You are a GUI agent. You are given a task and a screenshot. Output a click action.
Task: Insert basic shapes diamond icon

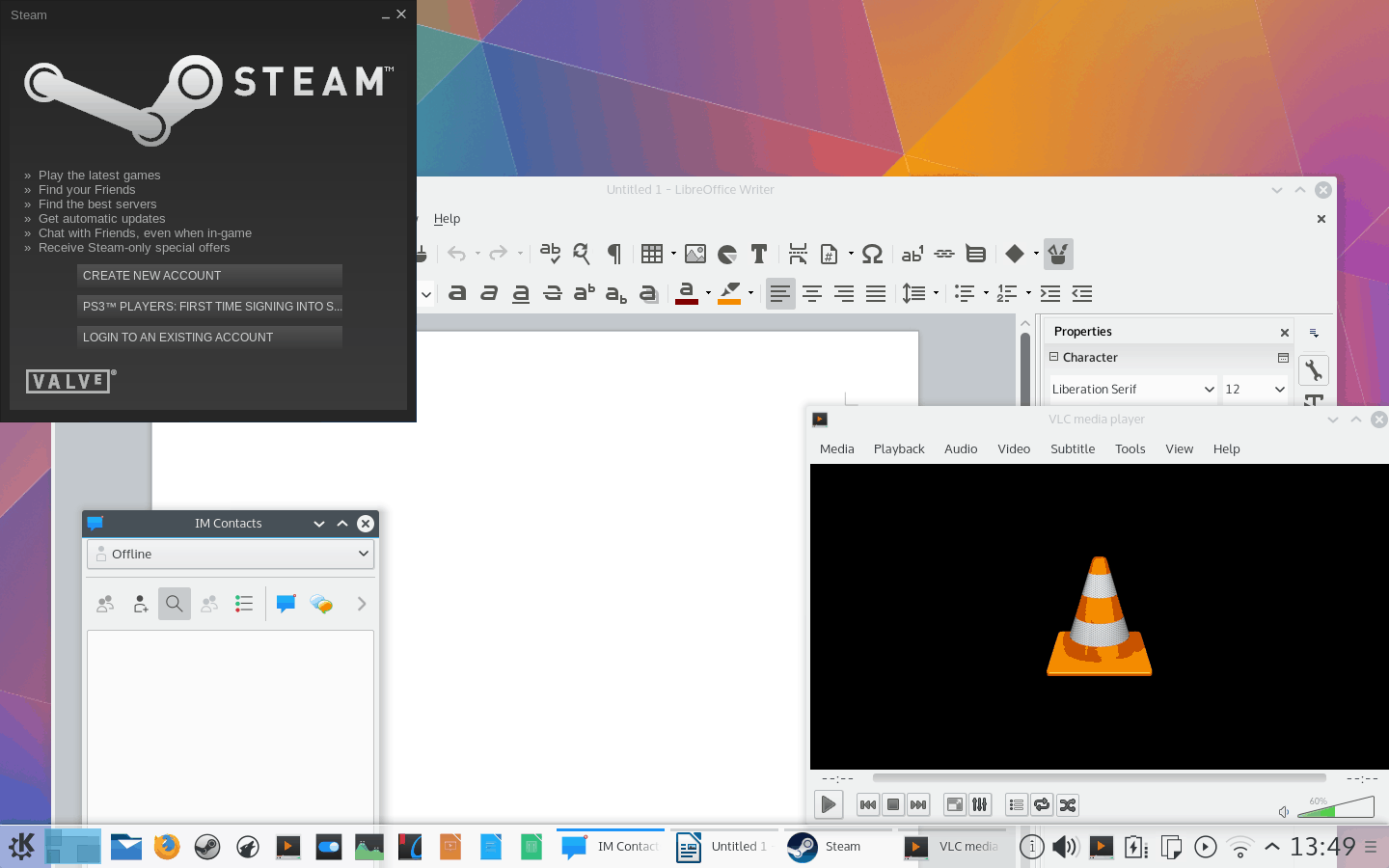[x=1014, y=254]
